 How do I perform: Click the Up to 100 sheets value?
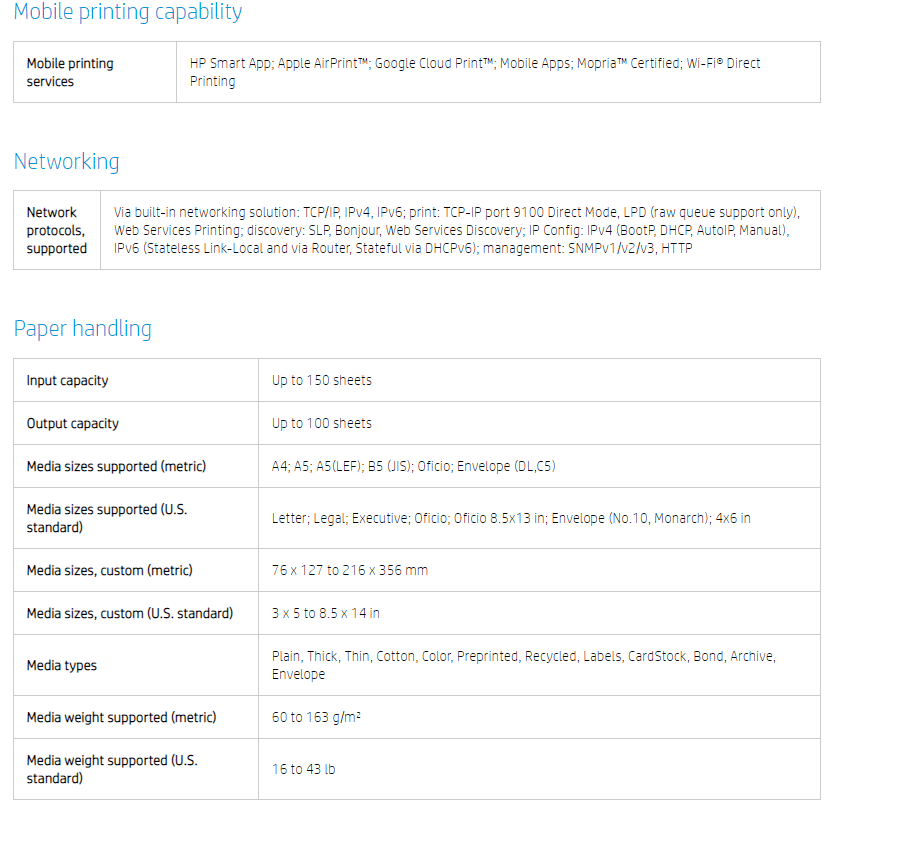click(322, 423)
